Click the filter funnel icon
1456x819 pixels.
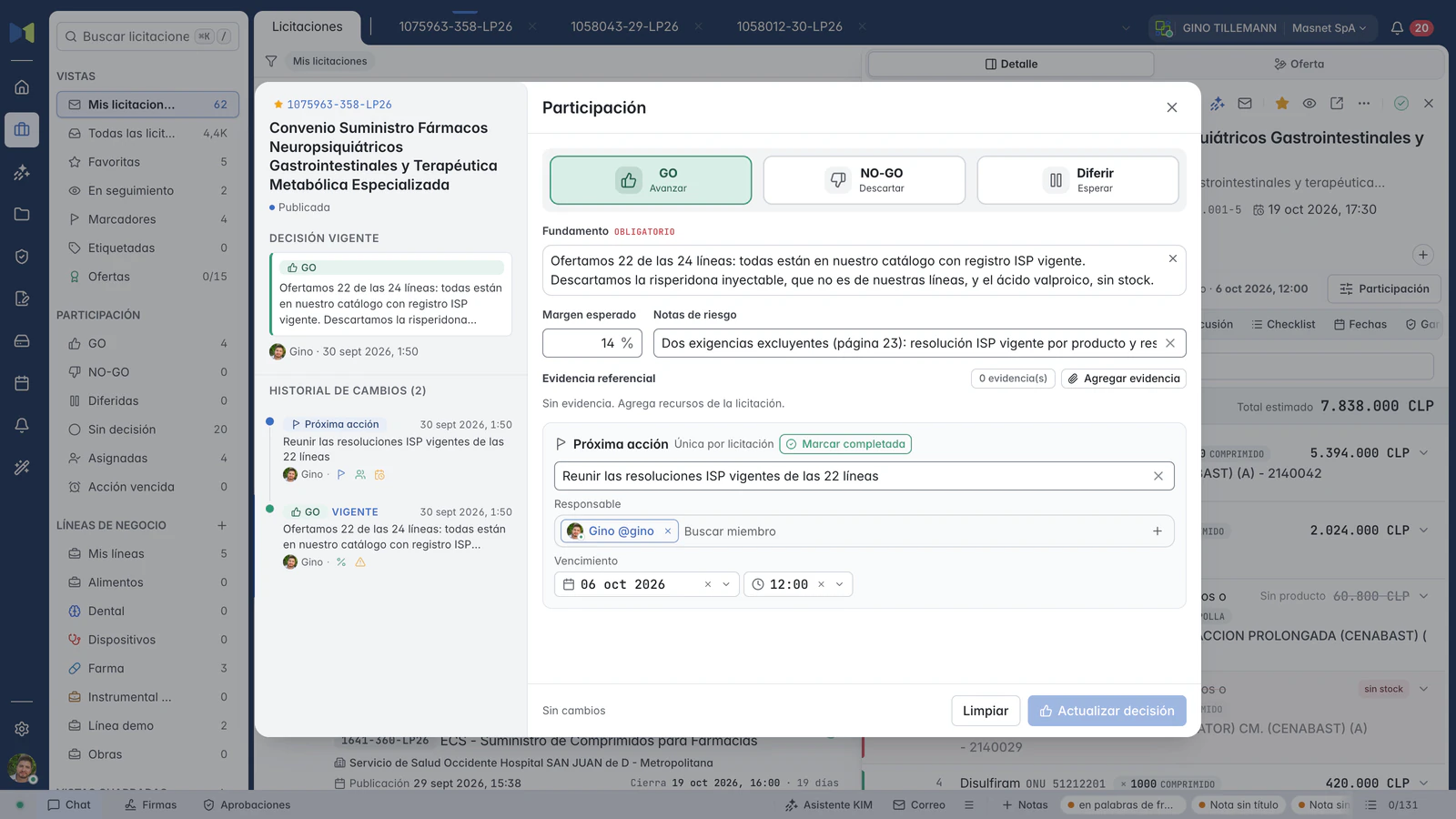tap(271, 61)
